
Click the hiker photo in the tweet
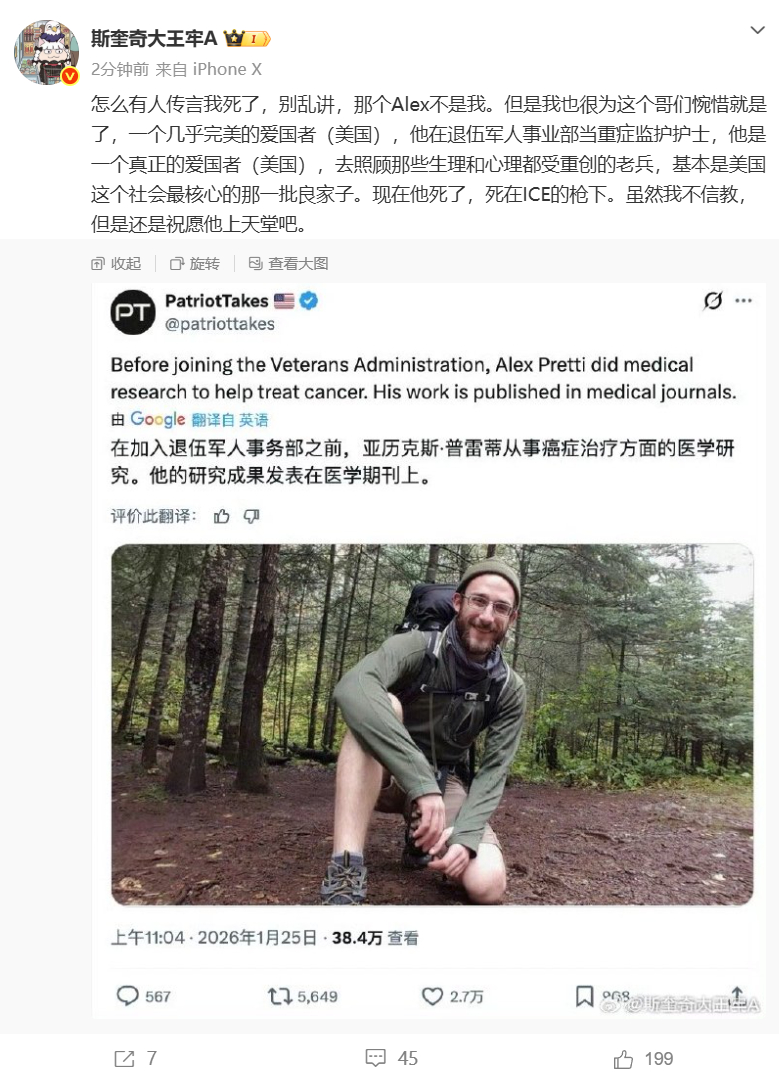pos(432,725)
